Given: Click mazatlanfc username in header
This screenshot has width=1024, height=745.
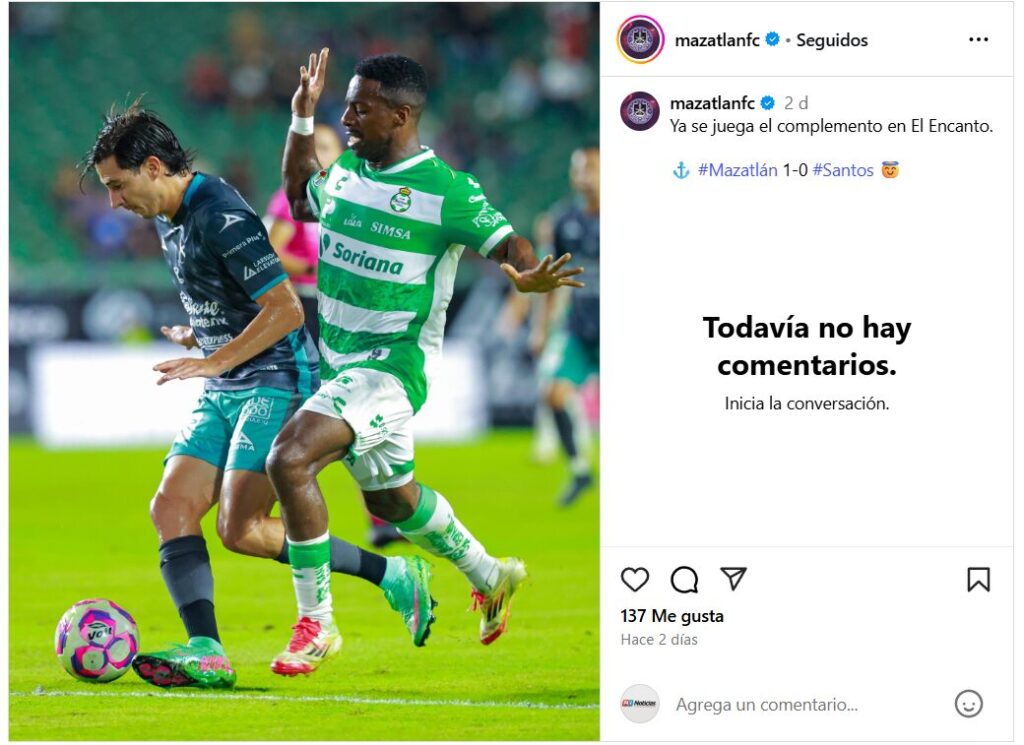Looking at the screenshot, I should (717, 40).
